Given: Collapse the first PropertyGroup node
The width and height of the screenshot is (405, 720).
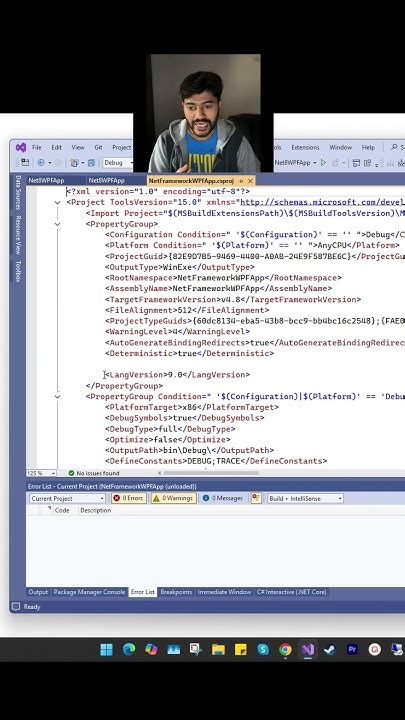Looking at the screenshot, I should click(x=57, y=224).
